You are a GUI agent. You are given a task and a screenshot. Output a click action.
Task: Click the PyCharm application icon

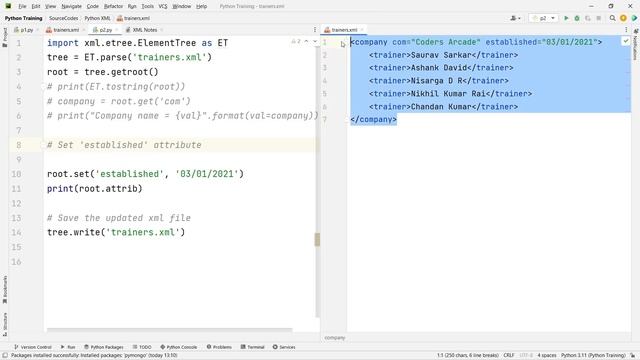click(x=8, y=6)
